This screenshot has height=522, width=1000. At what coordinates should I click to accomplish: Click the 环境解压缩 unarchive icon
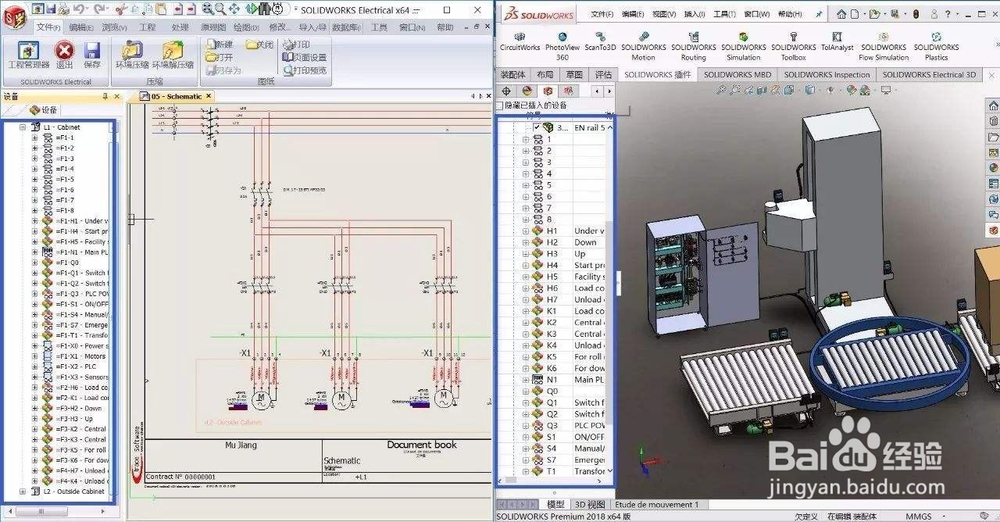click(173, 54)
